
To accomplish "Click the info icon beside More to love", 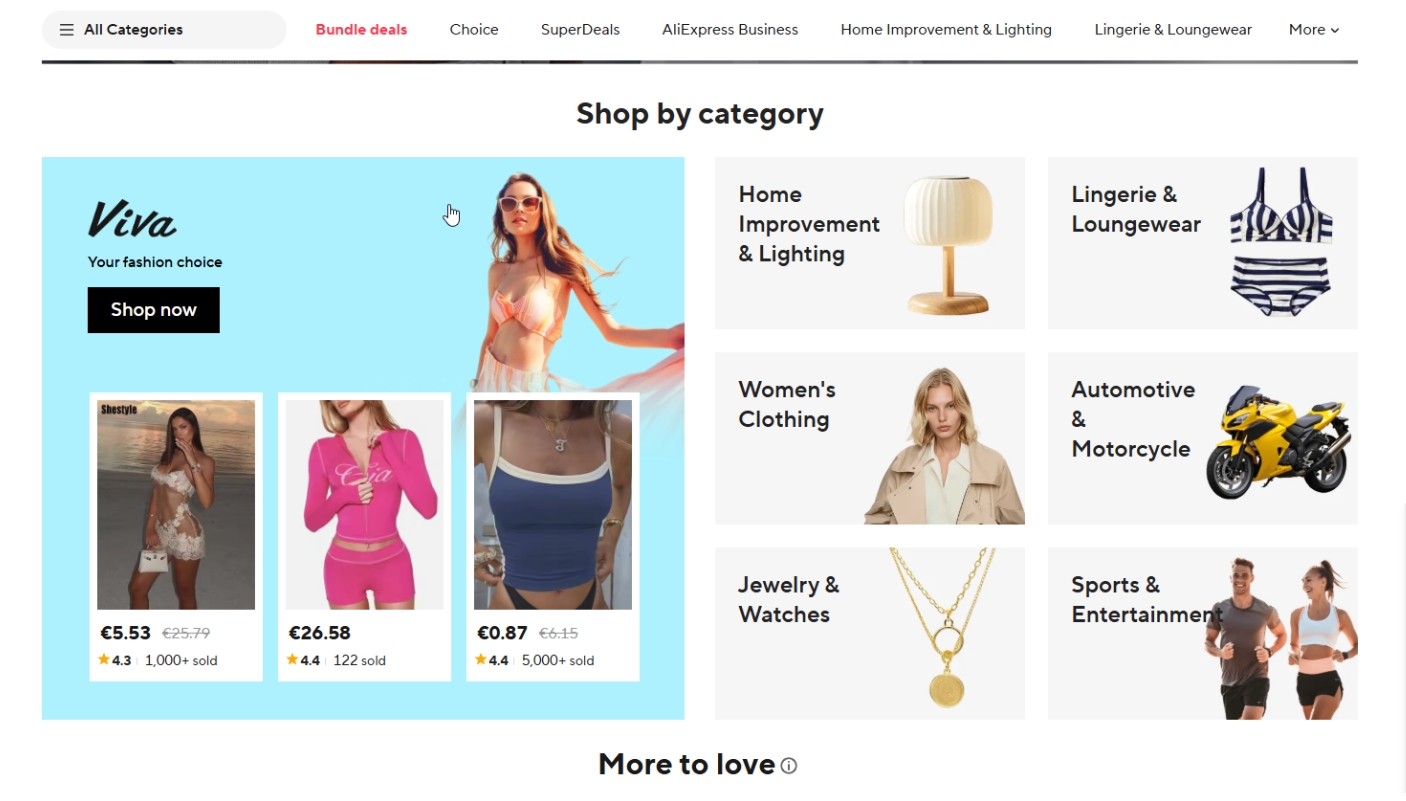I will (x=789, y=766).
